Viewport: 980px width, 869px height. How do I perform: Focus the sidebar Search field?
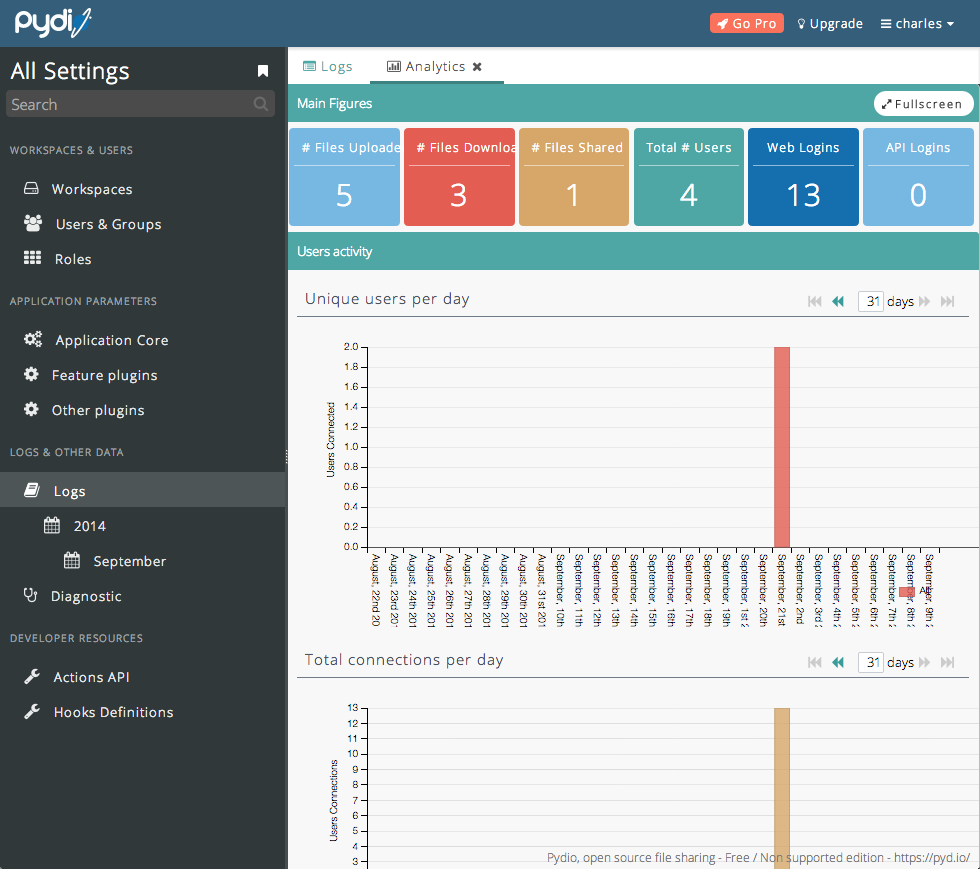128,104
